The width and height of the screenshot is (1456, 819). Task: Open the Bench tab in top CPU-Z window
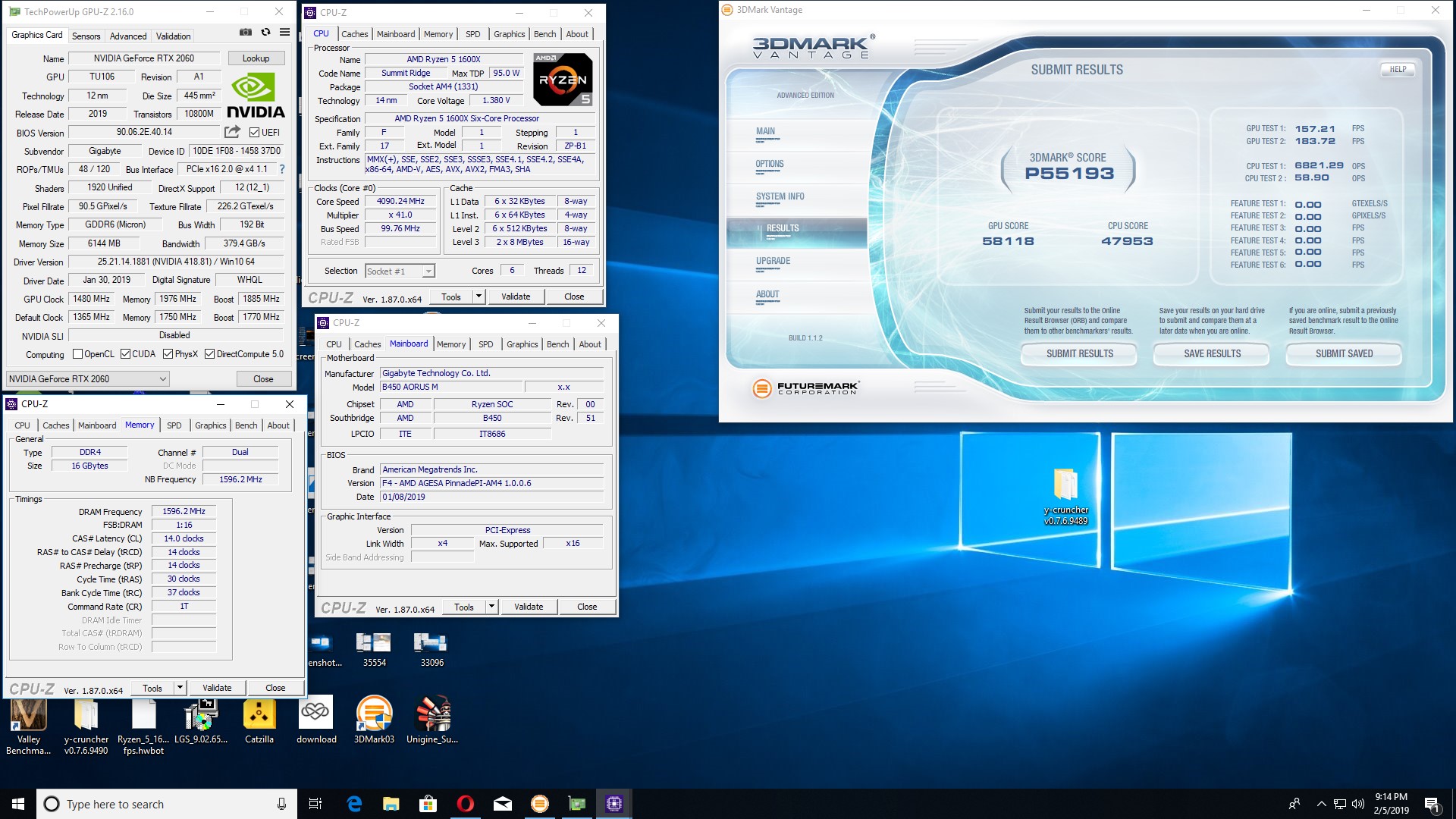tap(544, 34)
